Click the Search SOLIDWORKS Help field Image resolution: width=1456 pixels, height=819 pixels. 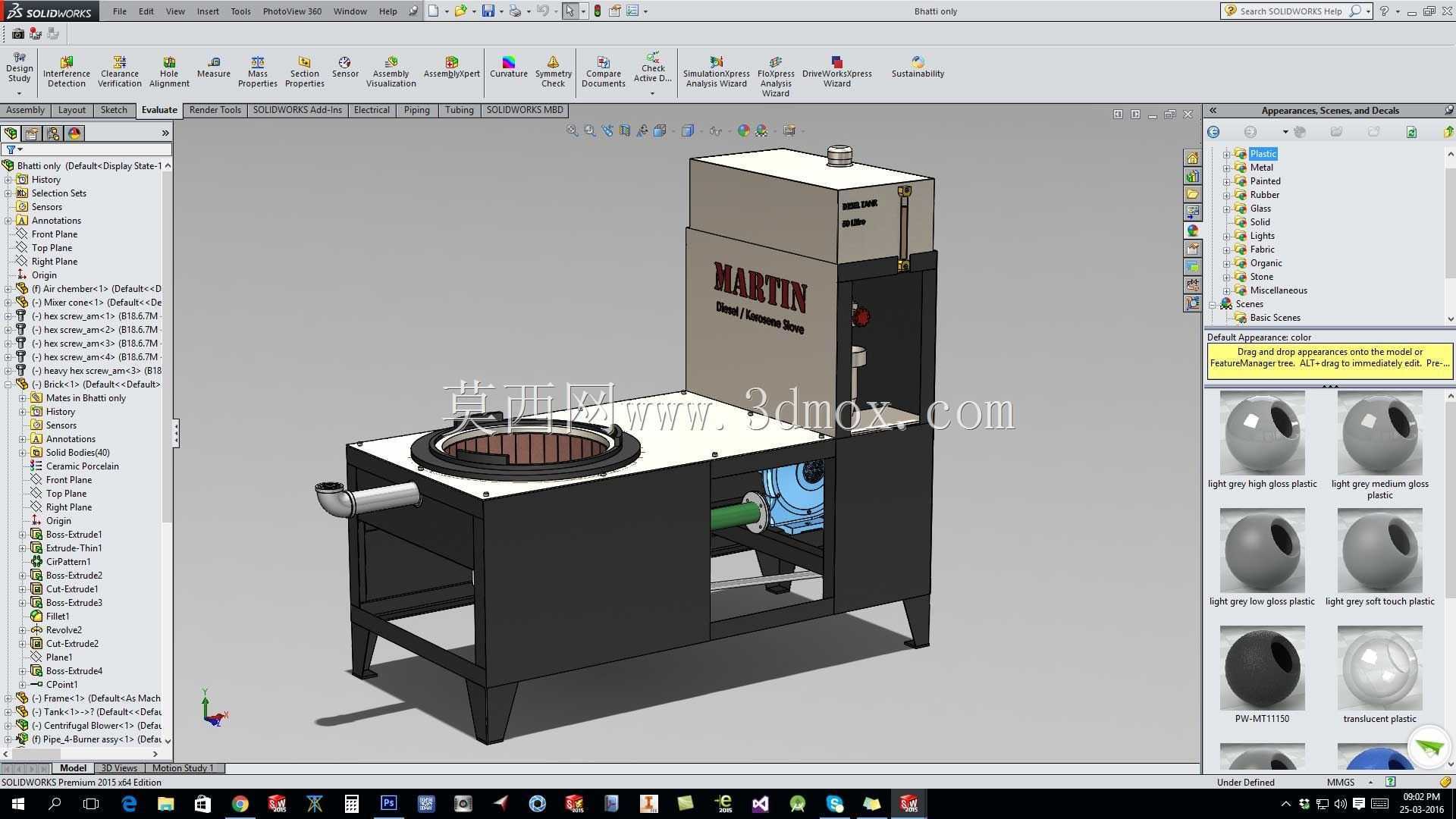click(x=1292, y=11)
